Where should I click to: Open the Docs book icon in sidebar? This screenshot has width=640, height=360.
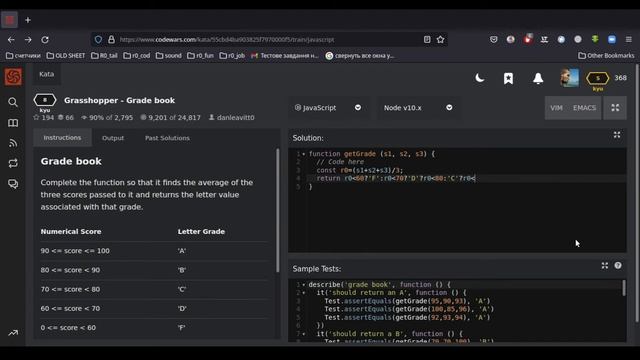pyautogui.click(x=13, y=123)
